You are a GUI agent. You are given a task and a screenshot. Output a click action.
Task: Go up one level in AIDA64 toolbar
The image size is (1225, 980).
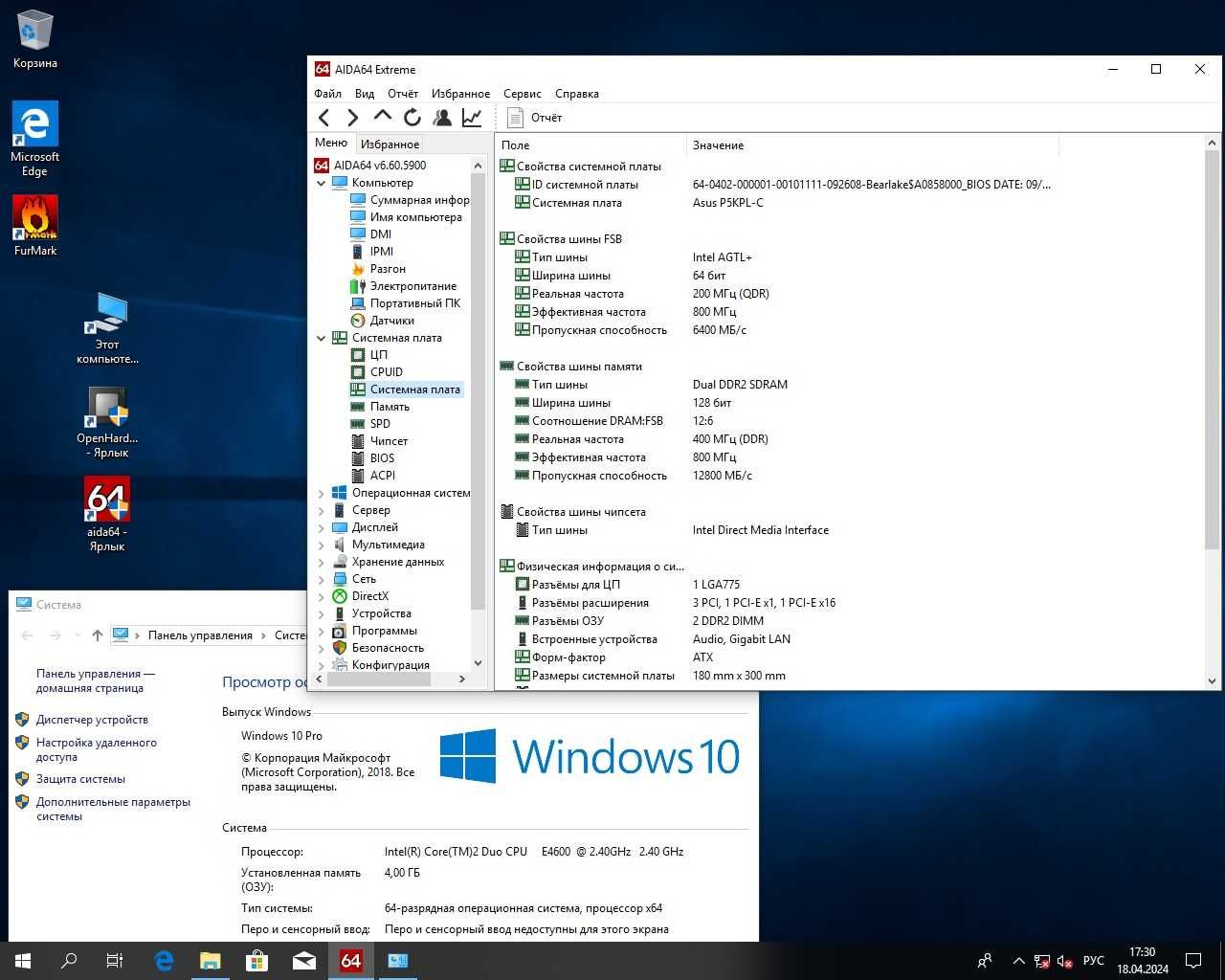click(x=383, y=117)
